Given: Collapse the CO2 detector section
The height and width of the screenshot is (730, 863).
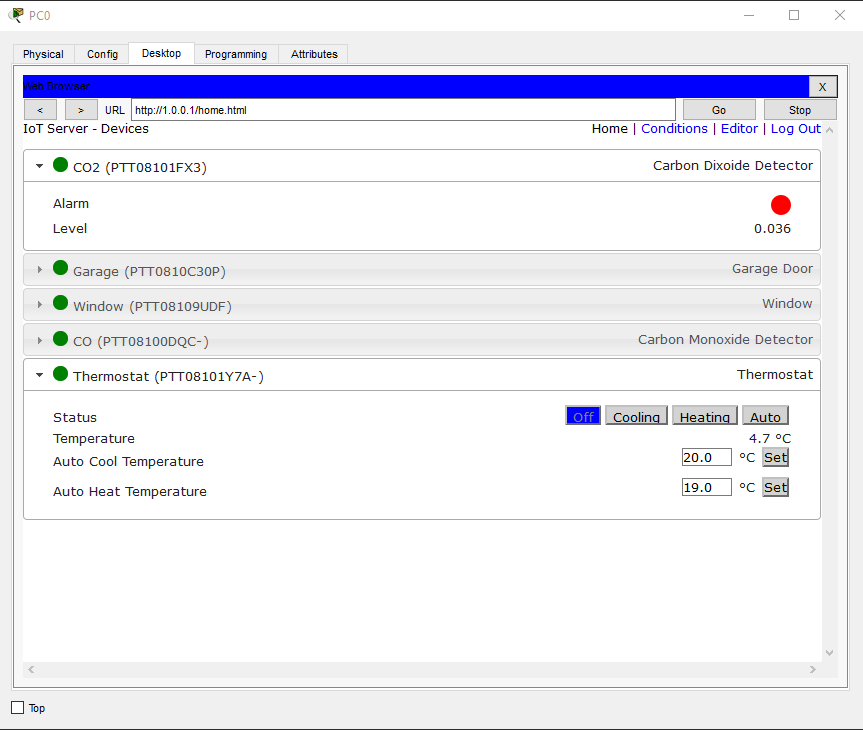Looking at the screenshot, I should (38, 166).
